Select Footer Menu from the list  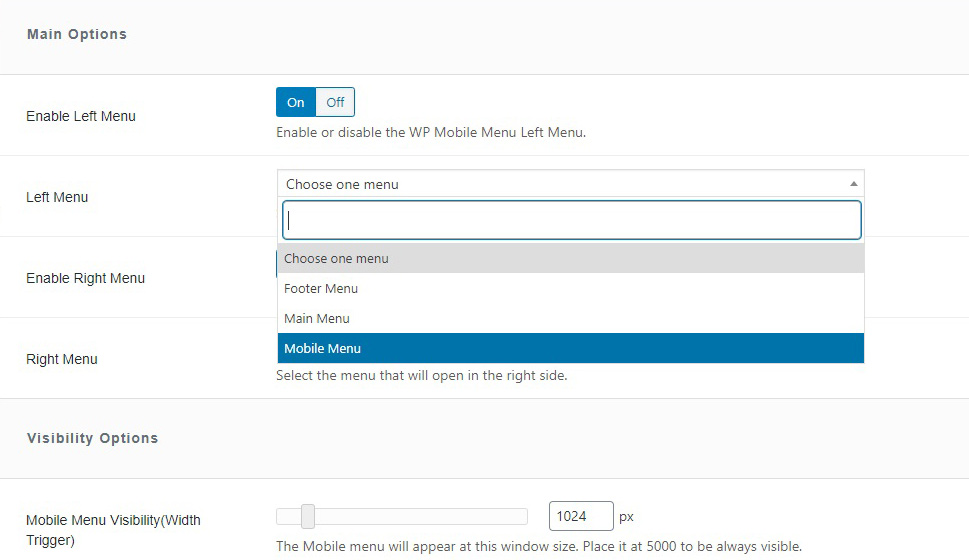click(570, 288)
